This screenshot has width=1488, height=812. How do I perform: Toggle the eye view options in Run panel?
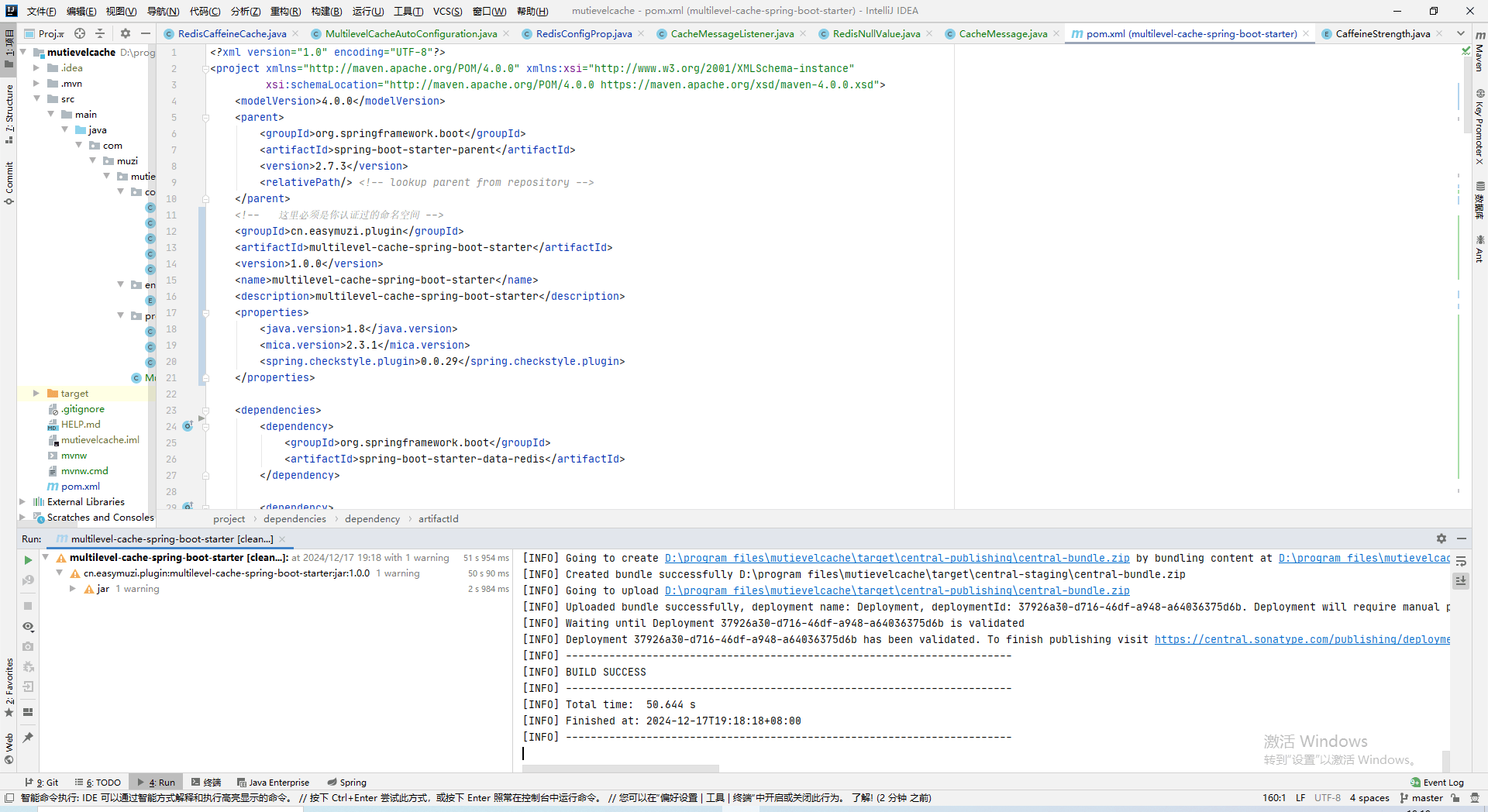(28, 626)
